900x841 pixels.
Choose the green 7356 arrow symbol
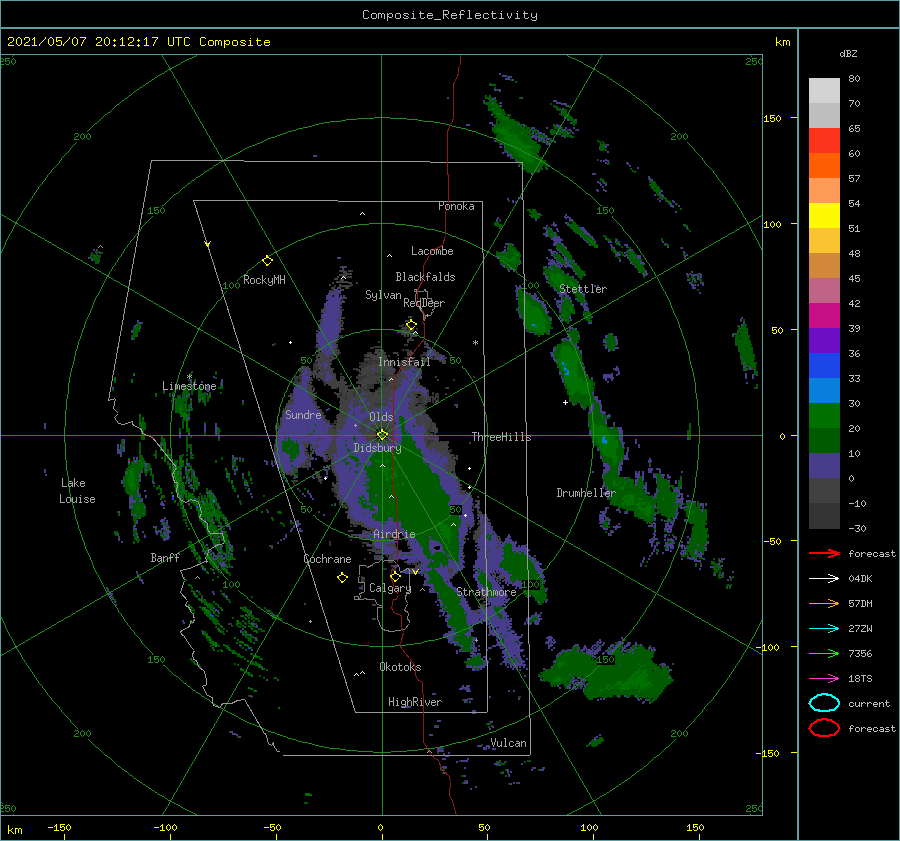pyautogui.click(x=824, y=653)
